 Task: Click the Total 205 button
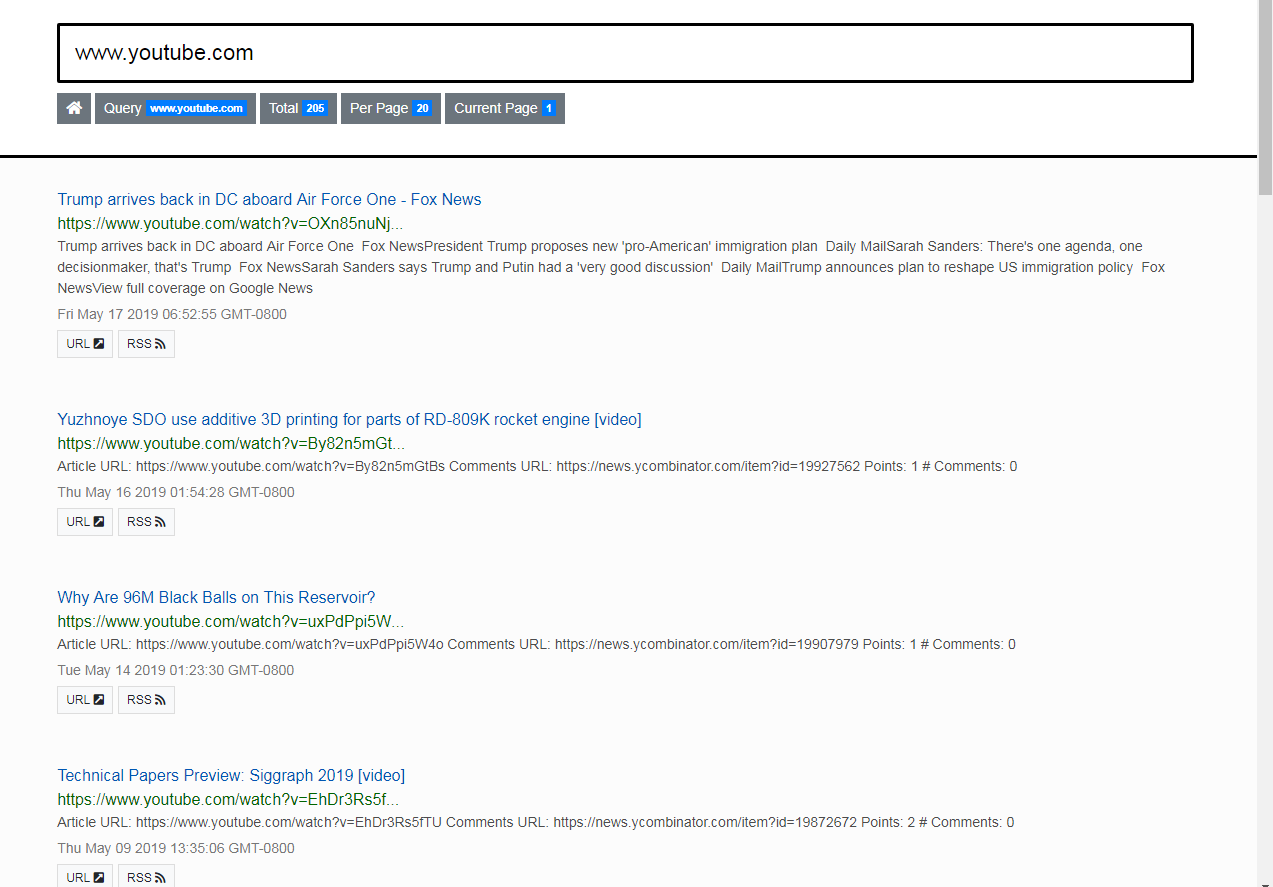coord(298,108)
